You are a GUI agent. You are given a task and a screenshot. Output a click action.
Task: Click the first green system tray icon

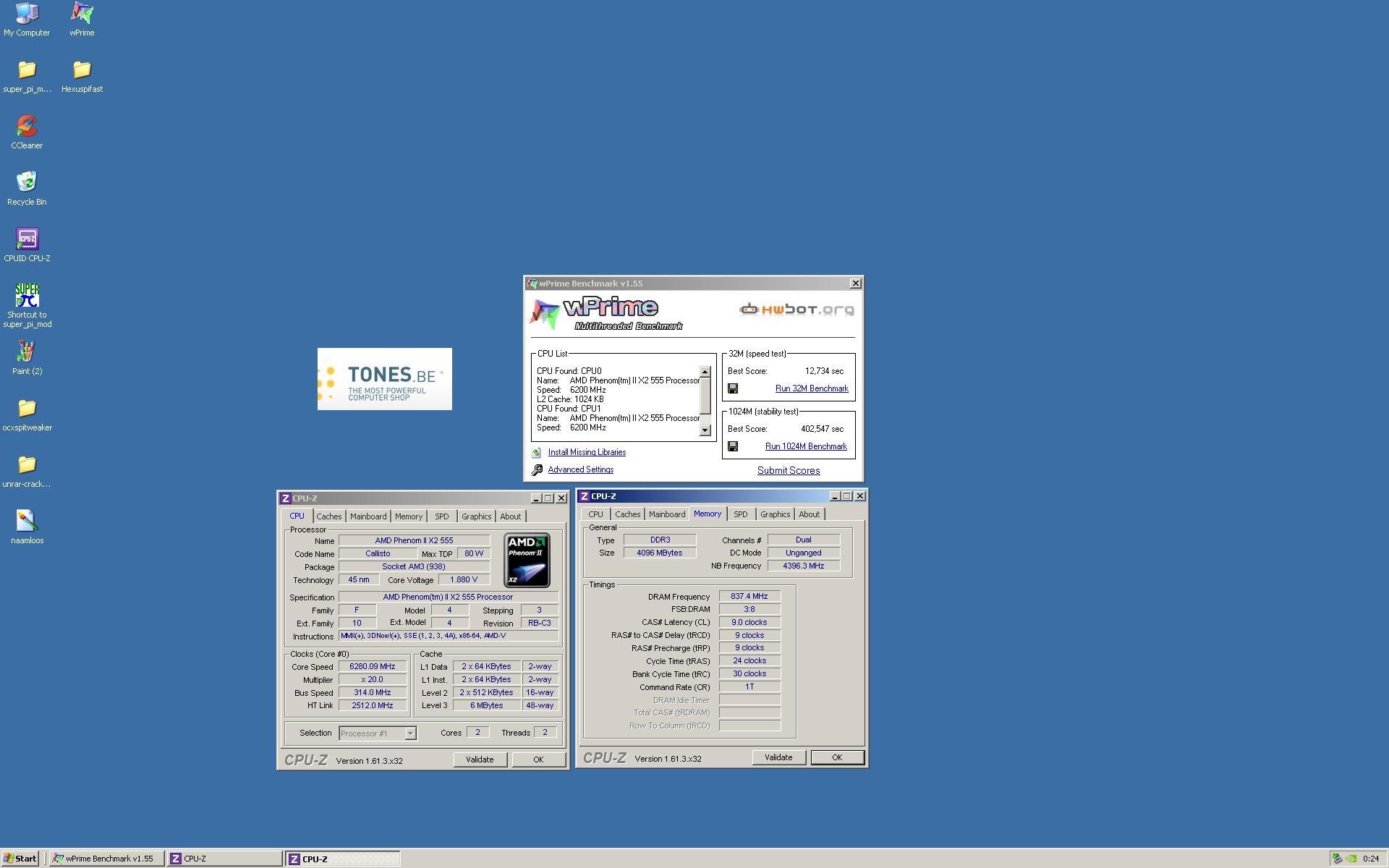tap(1337, 859)
